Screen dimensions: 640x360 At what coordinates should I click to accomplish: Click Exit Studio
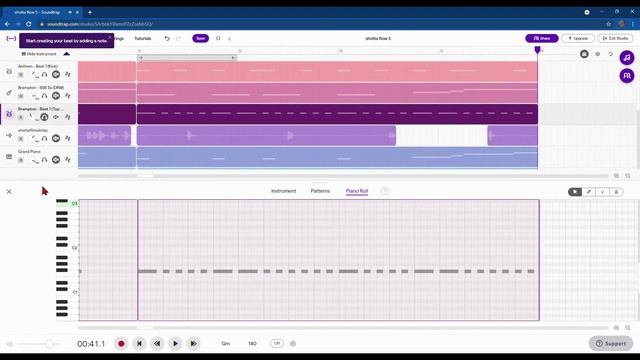[x=616, y=38]
